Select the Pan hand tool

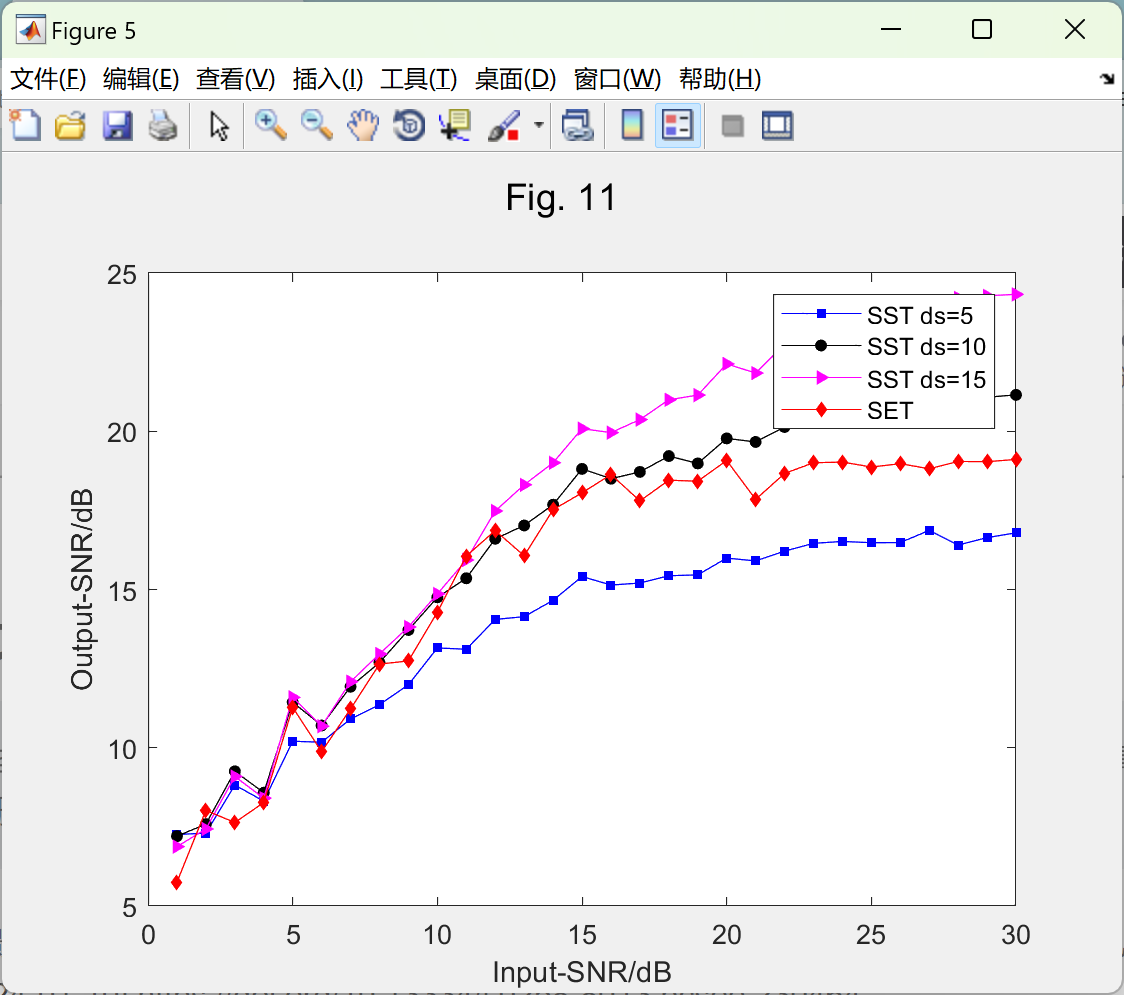363,125
